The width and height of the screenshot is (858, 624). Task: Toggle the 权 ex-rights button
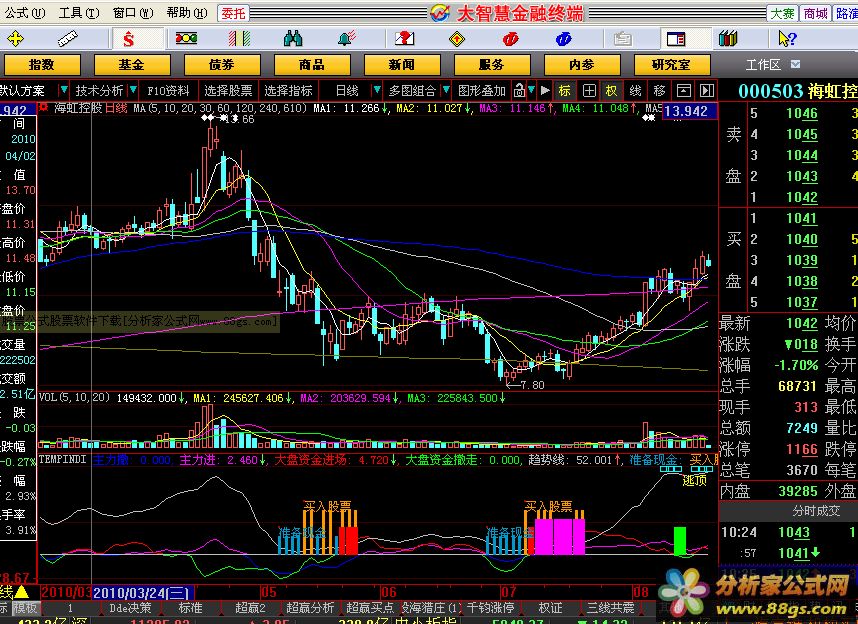(x=611, y=90)
